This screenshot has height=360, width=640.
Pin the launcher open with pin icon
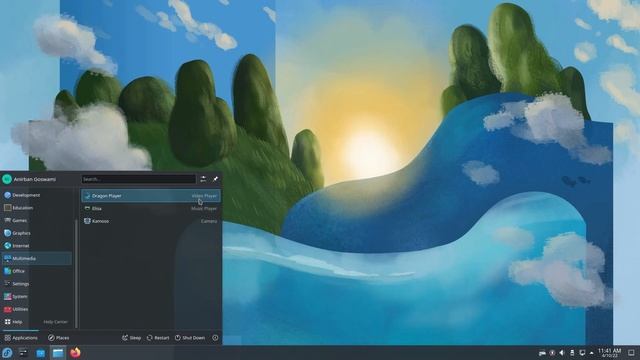pyautogui.click(x=215, y=179)
